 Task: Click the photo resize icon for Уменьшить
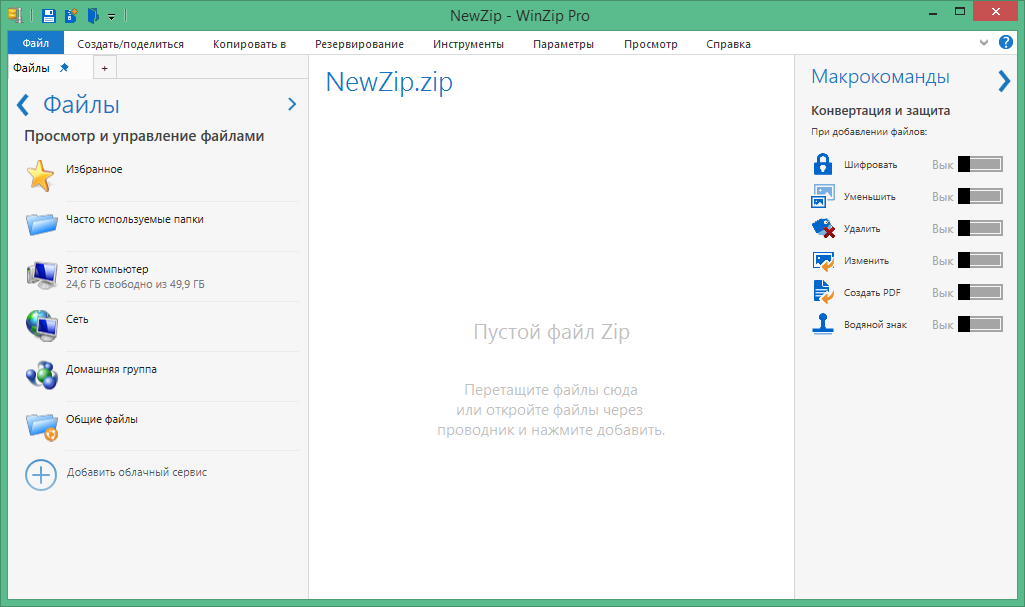coord(823,196)
